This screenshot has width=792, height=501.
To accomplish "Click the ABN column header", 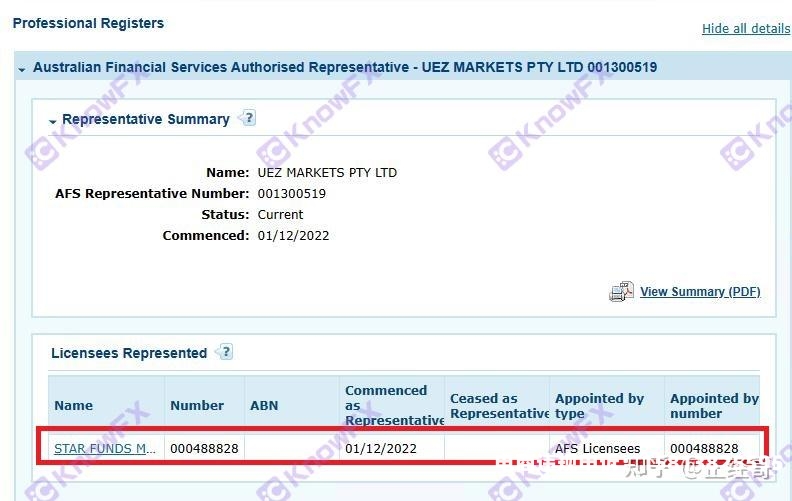I will point(264,406).
